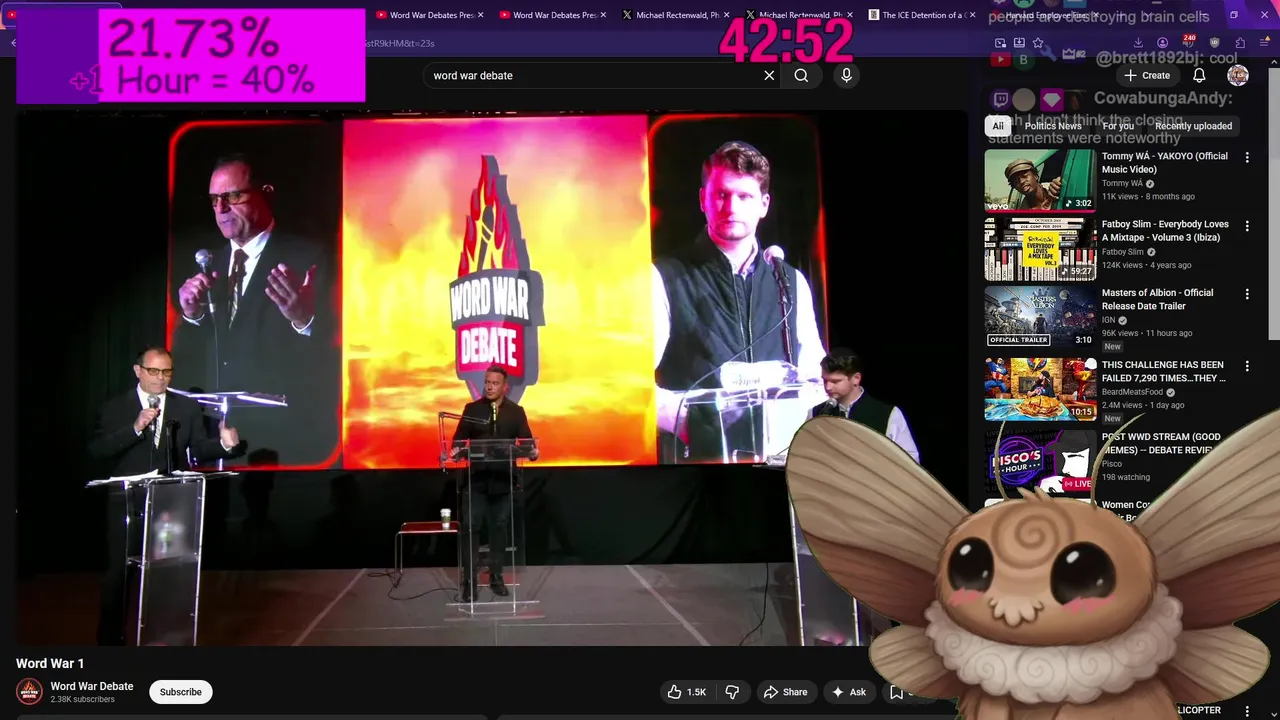Bookmark page with the star icon
Viewport: 1280px width, 720px height.
coord(1038,43)
